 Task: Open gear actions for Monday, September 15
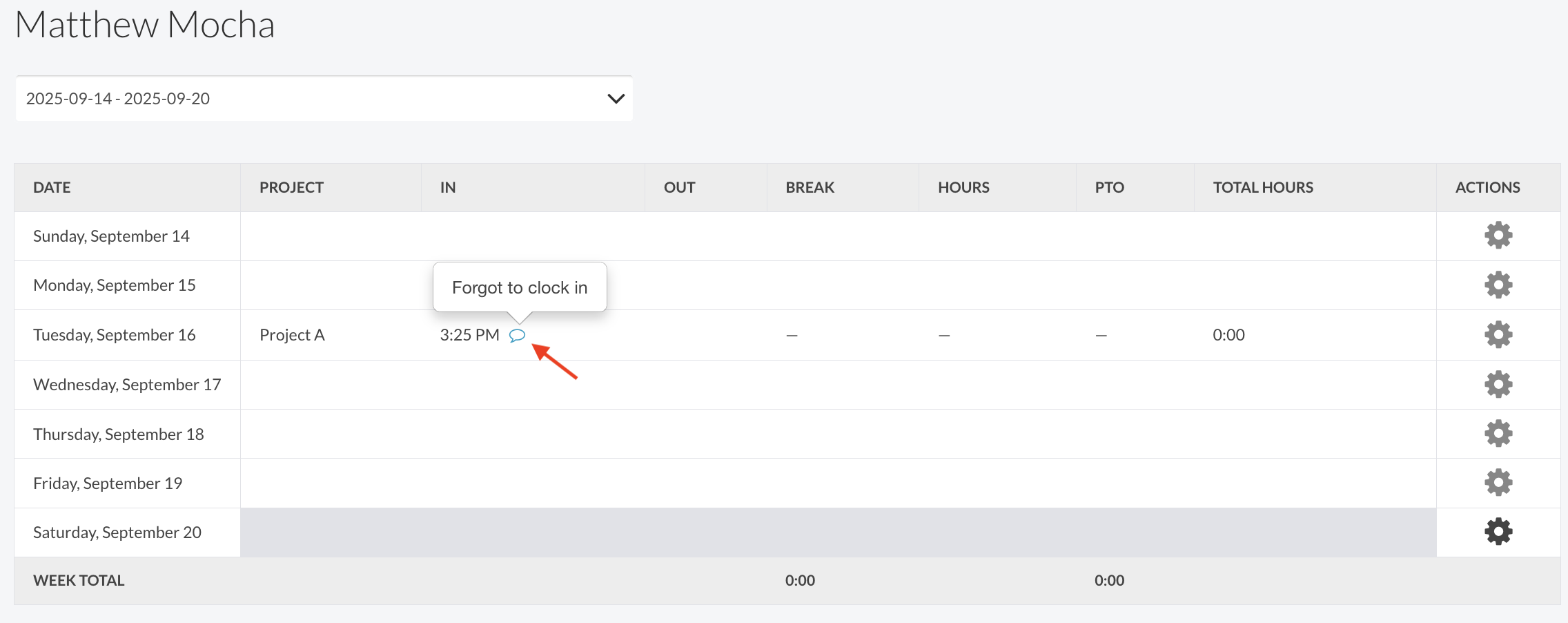[x=1498, y=285]
